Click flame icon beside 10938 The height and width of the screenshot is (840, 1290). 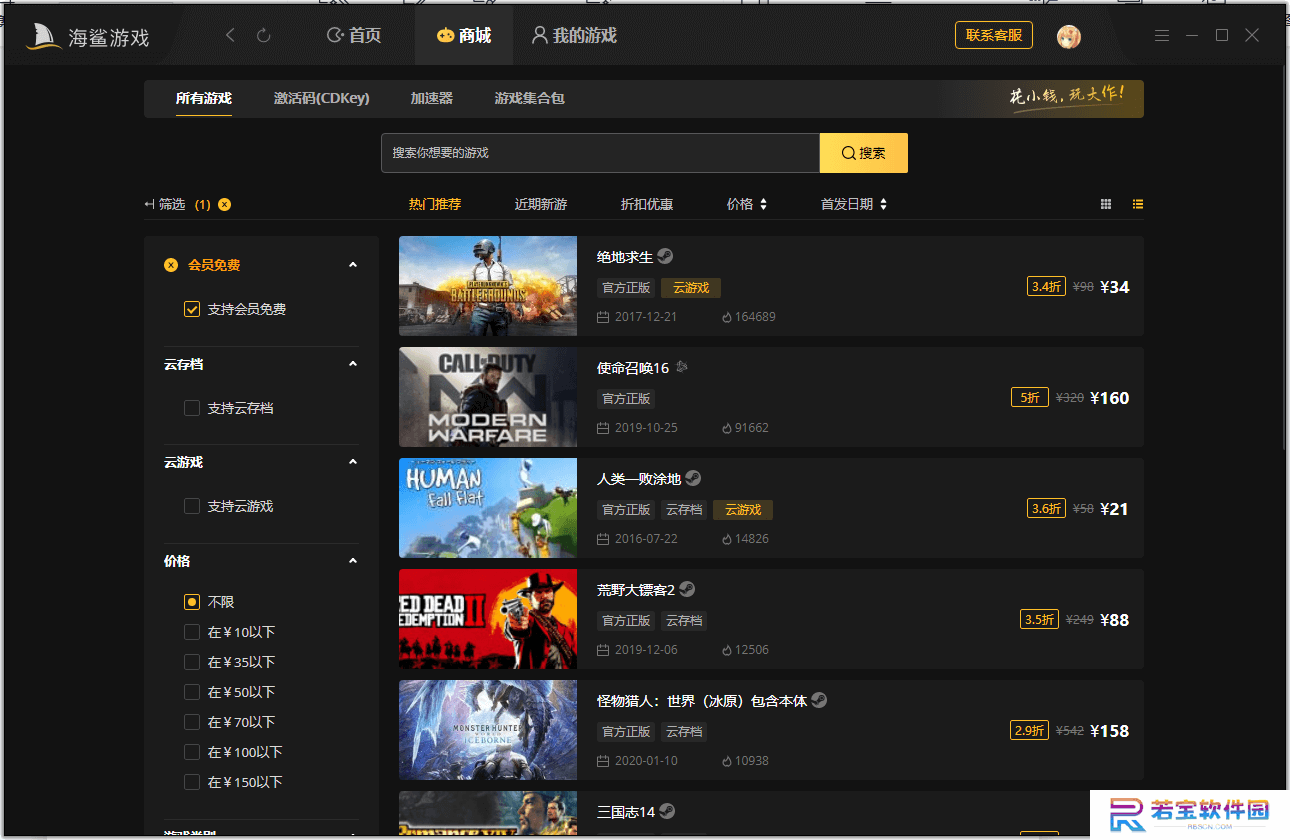(727, 761)
